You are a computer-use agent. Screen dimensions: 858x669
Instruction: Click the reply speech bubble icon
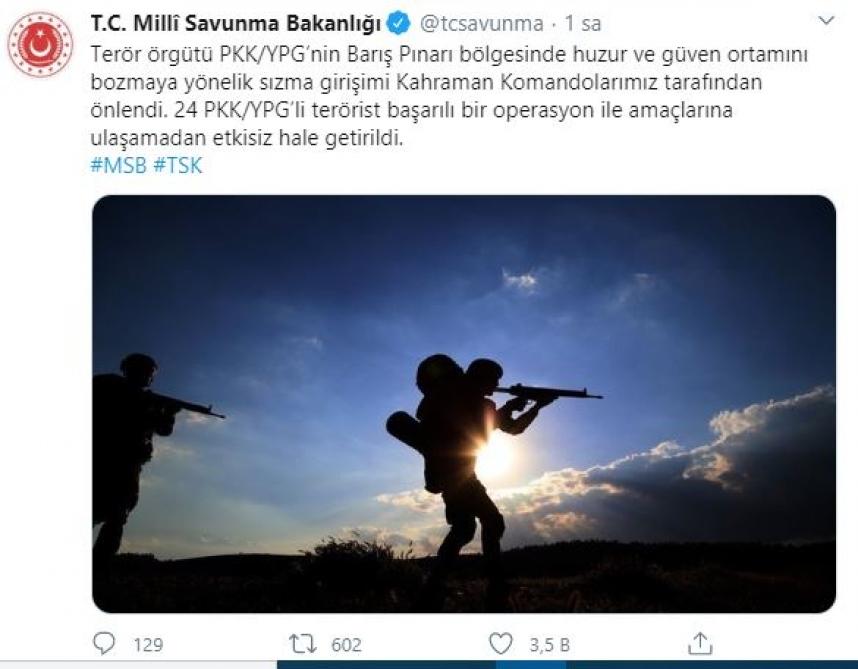point(104,643)
